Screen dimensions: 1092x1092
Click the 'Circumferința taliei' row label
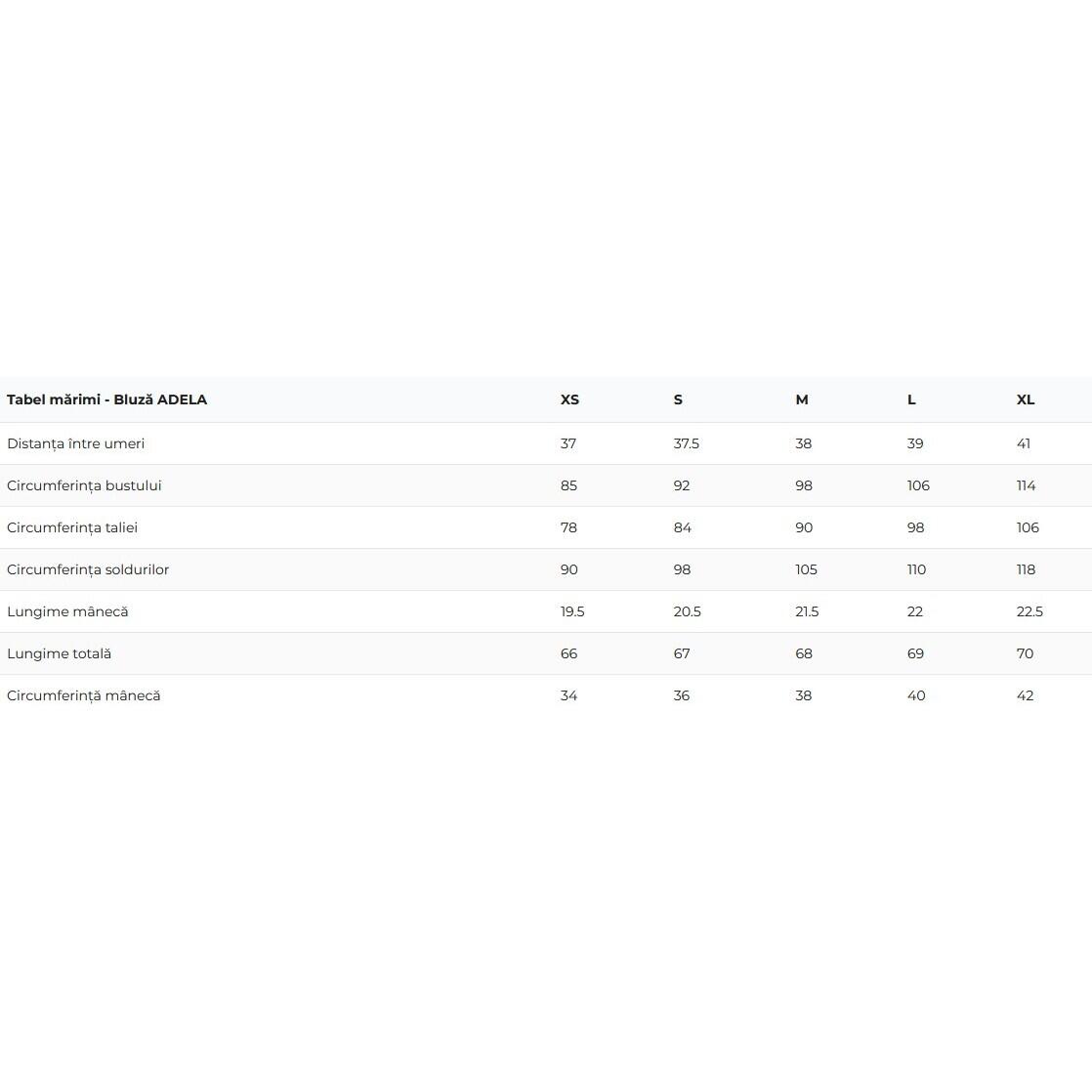(72, 527)
